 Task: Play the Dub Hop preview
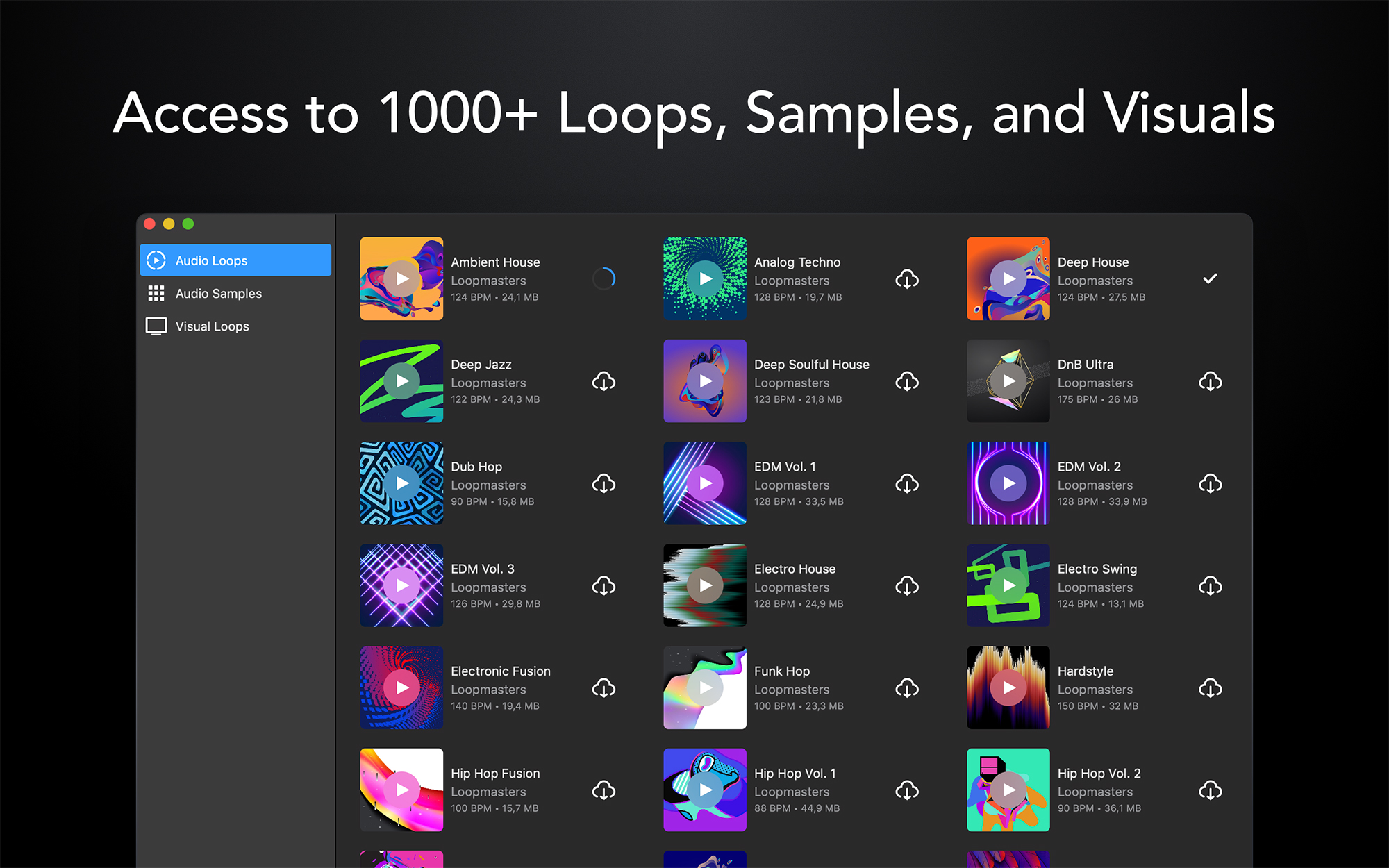[402, 483]
